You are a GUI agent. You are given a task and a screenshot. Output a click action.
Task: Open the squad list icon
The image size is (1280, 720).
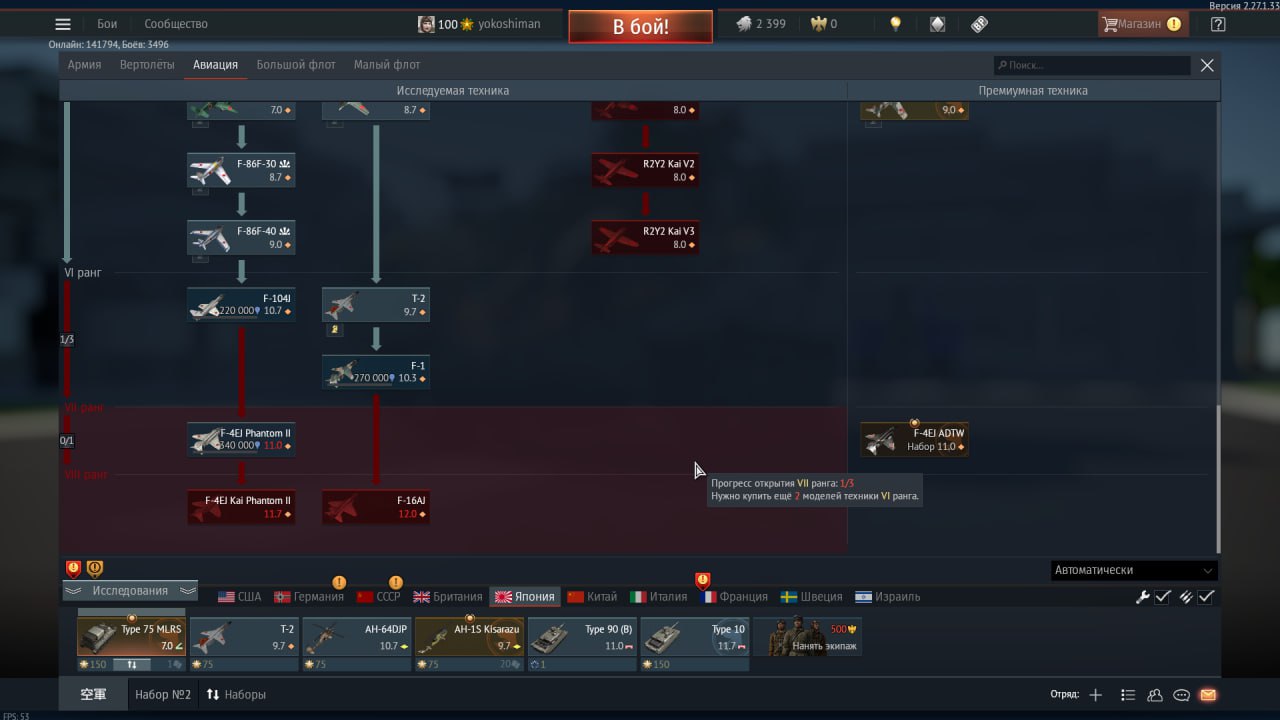(1128, 695)
